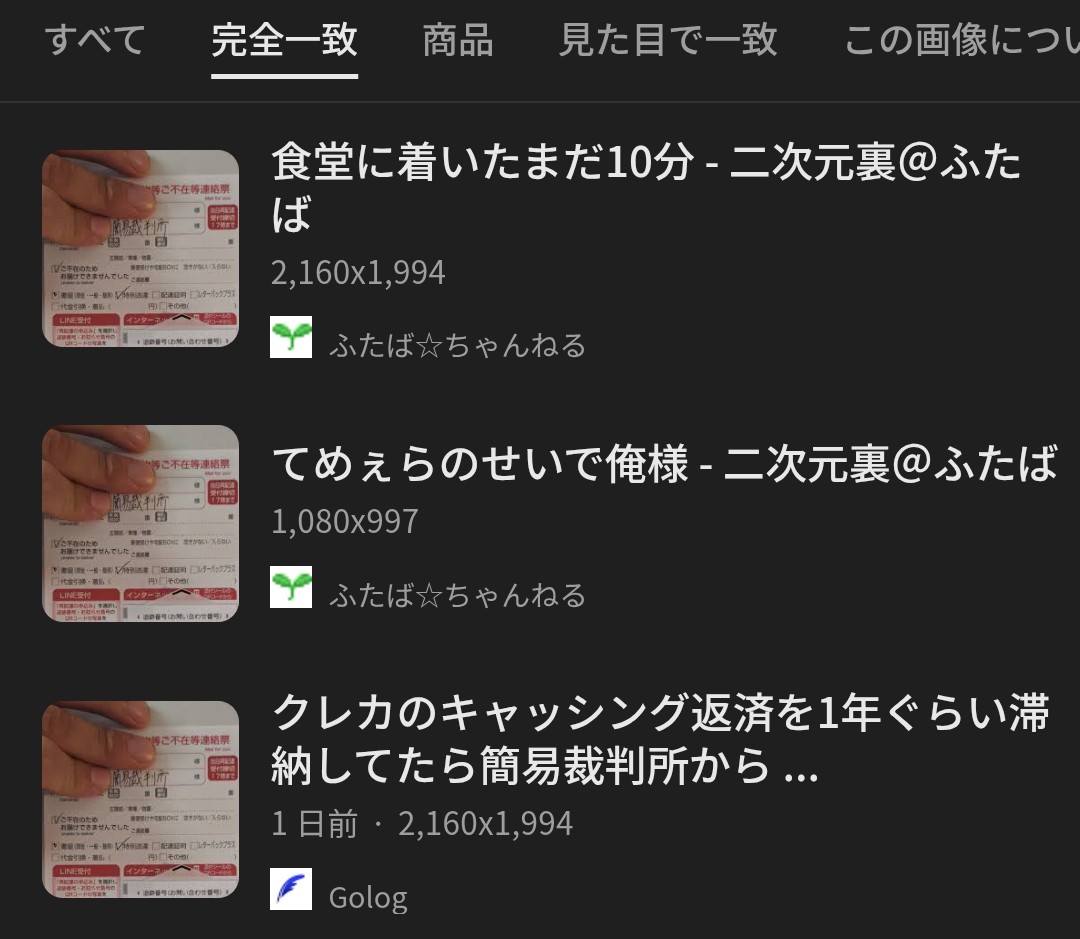Open the てめぇらのせいで俺様 result title
Image resolution: width=1080 pixels, height=939 pixels.
pos(665,463)
